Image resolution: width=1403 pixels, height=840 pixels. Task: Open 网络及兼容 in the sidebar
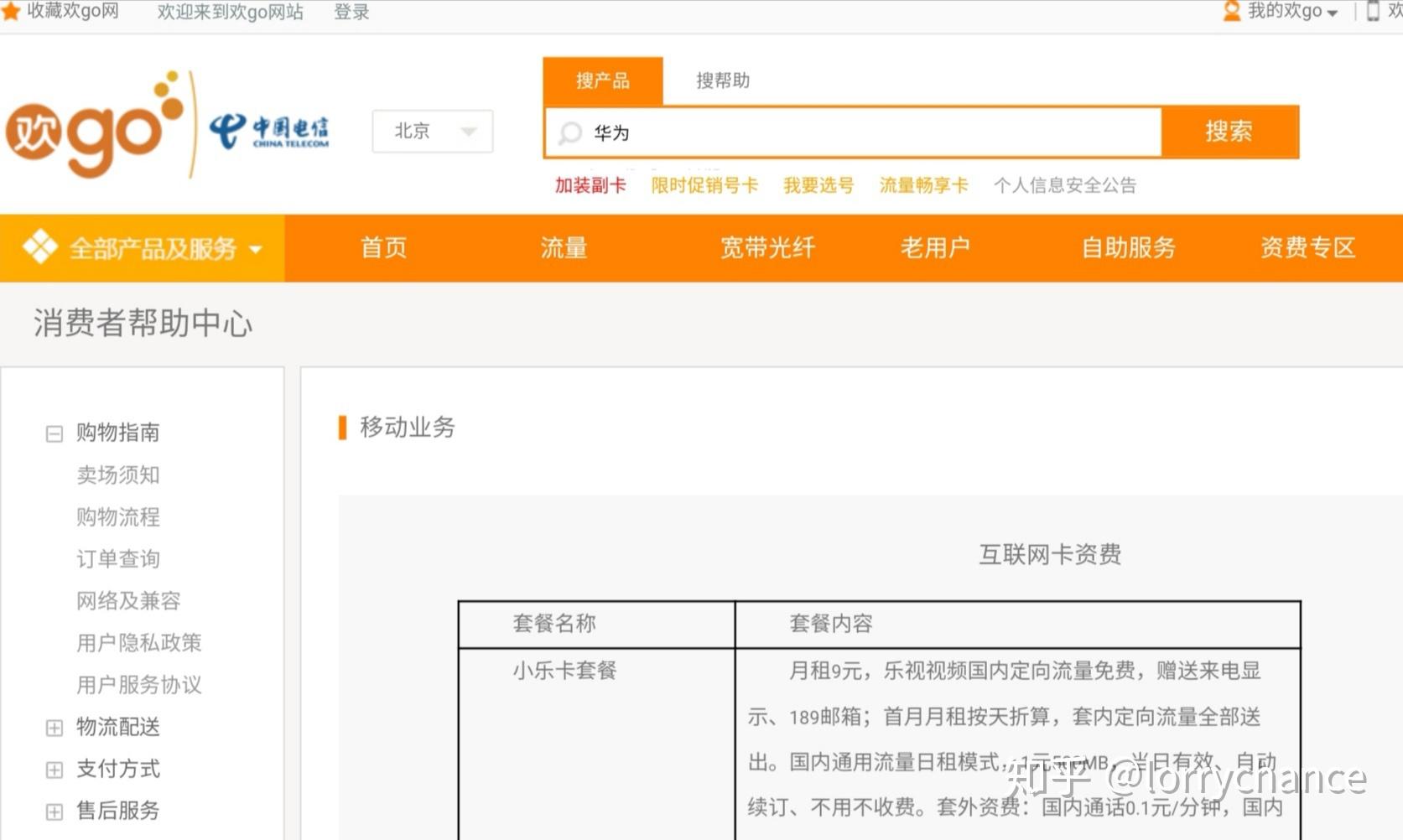[x=128, y=600]
